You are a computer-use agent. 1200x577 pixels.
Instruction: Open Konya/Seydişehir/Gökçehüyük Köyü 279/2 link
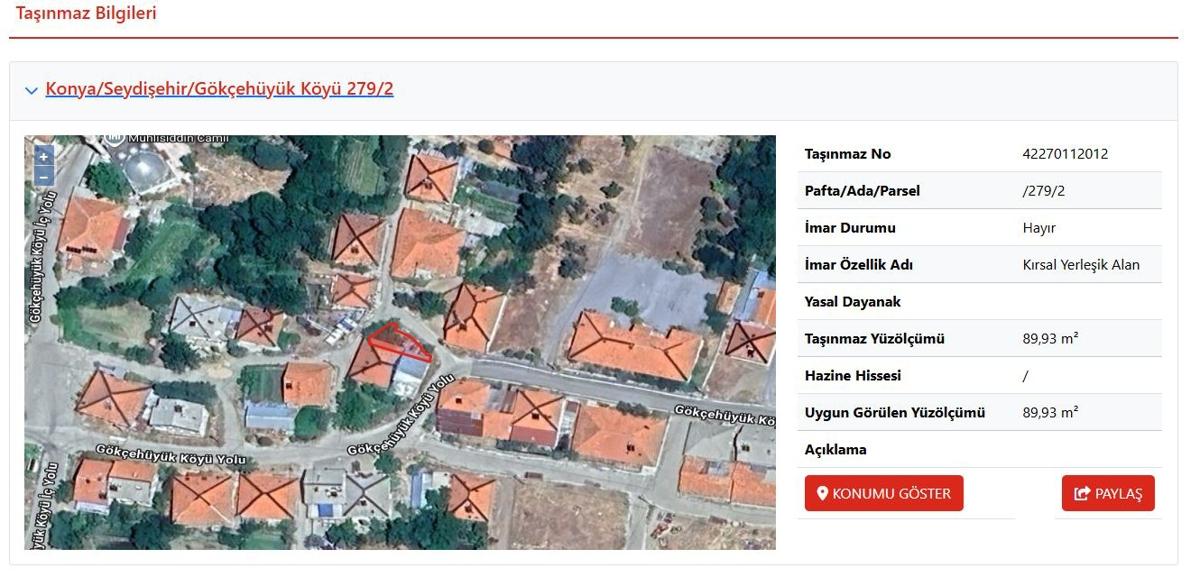219,89
